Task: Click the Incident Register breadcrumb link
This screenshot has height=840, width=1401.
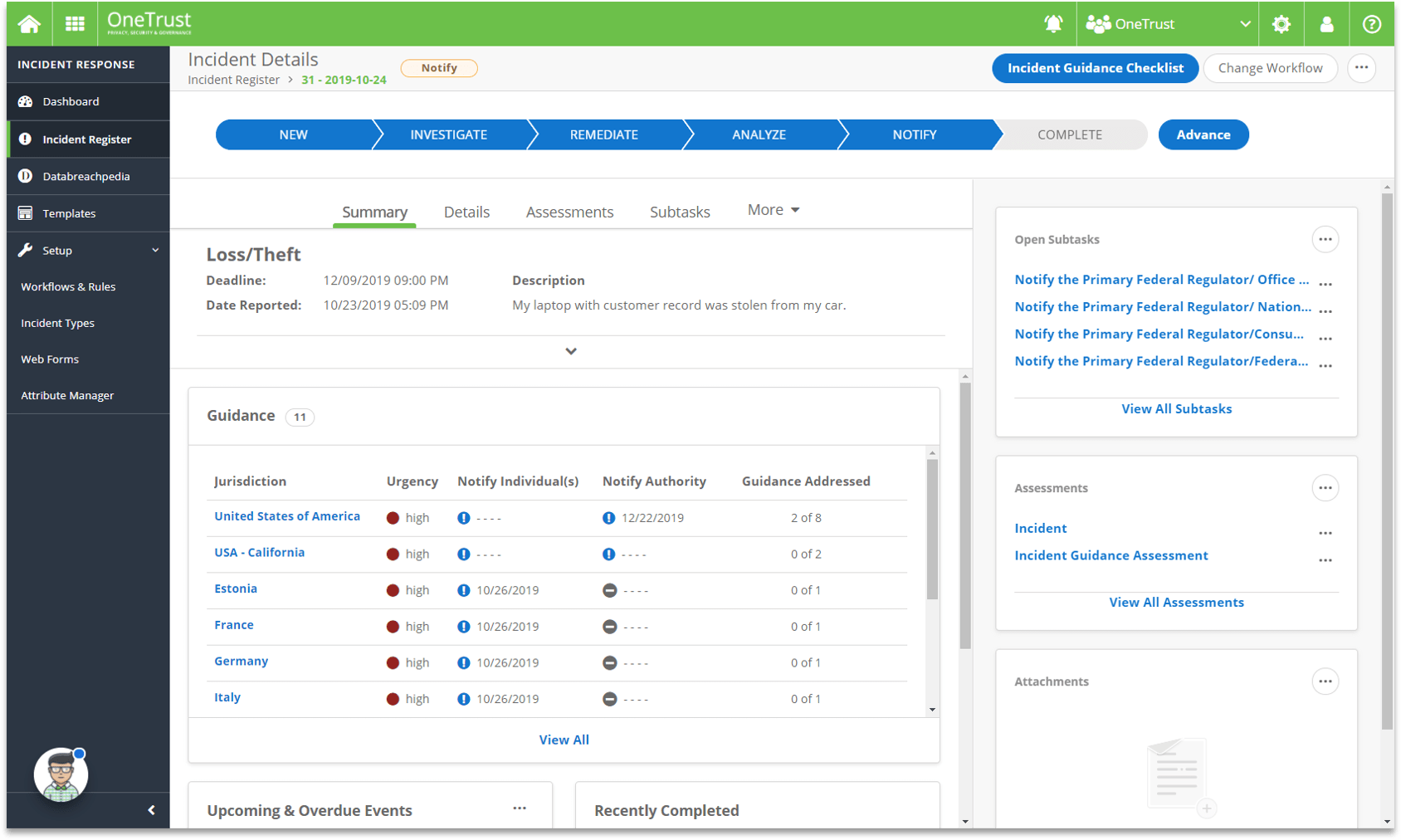Action: click(x=233, y=80)
